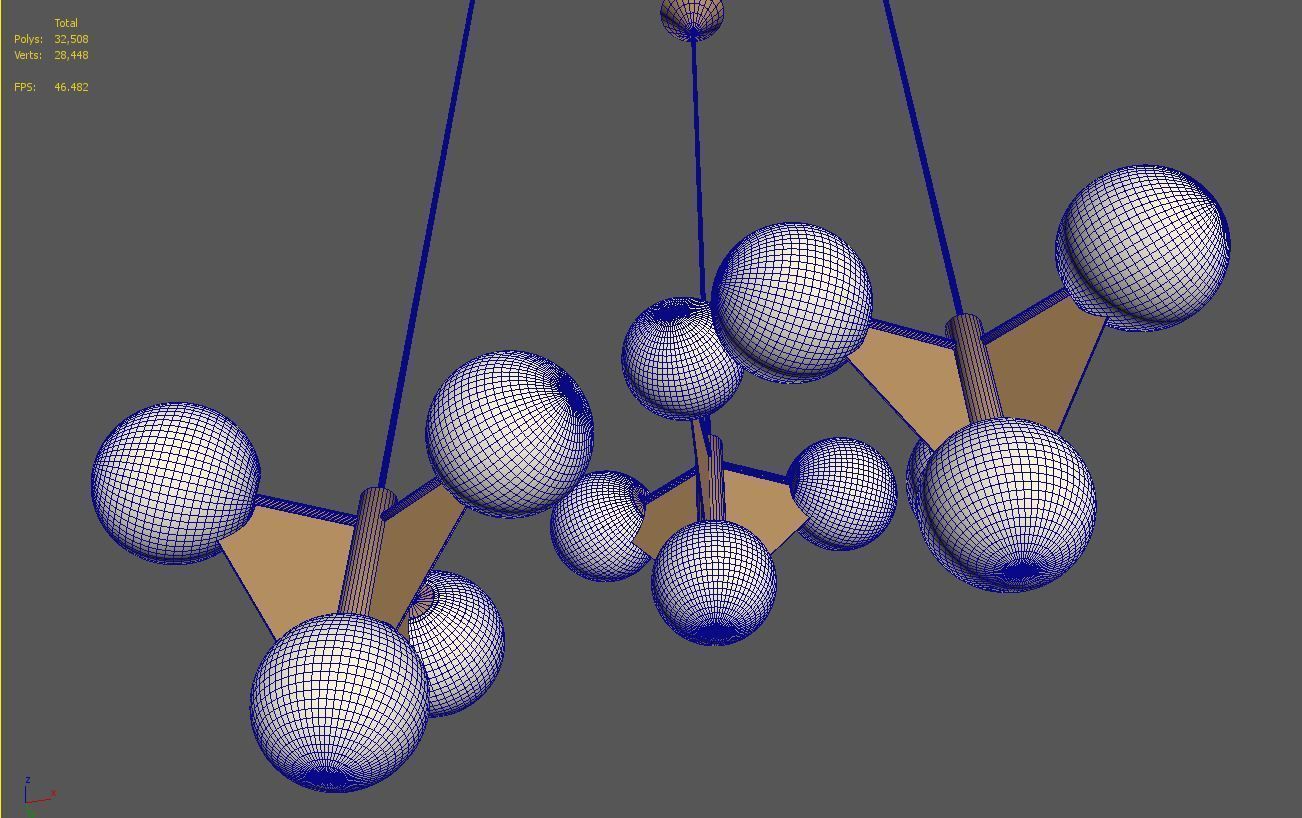Click the Verts label
1302x818 pixels.
tap(28, 55)
